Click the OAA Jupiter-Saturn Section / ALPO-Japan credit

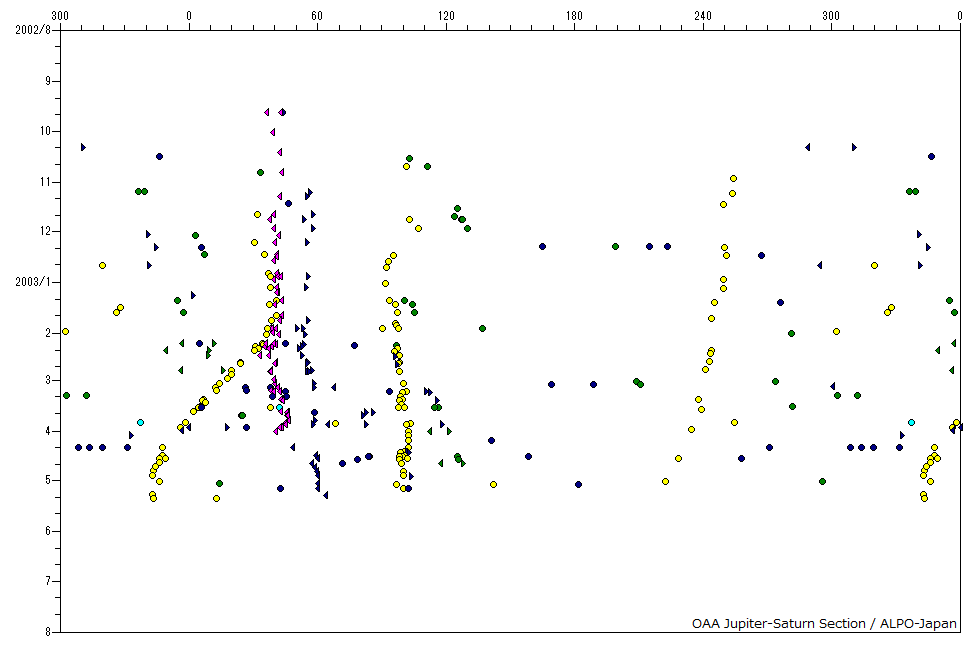(824, 623)
